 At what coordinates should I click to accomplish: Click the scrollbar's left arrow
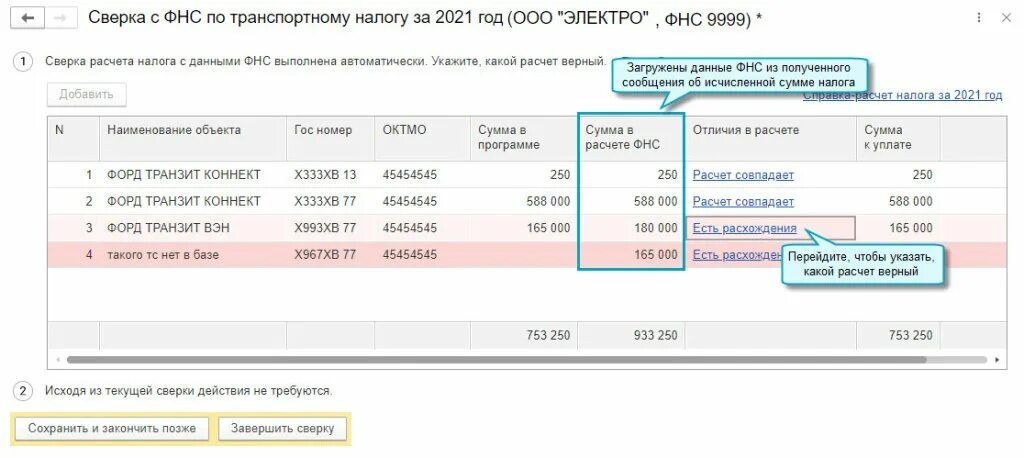[x=58, y=360]
